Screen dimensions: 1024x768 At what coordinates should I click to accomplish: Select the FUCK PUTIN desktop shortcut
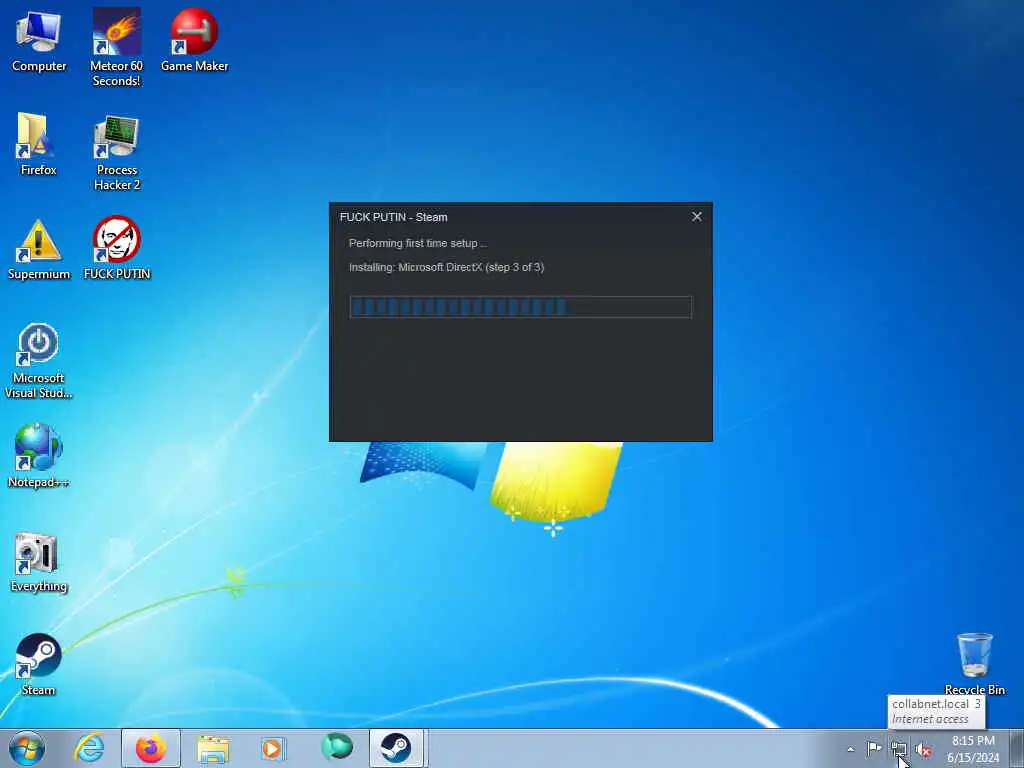[x=117, y=248]
